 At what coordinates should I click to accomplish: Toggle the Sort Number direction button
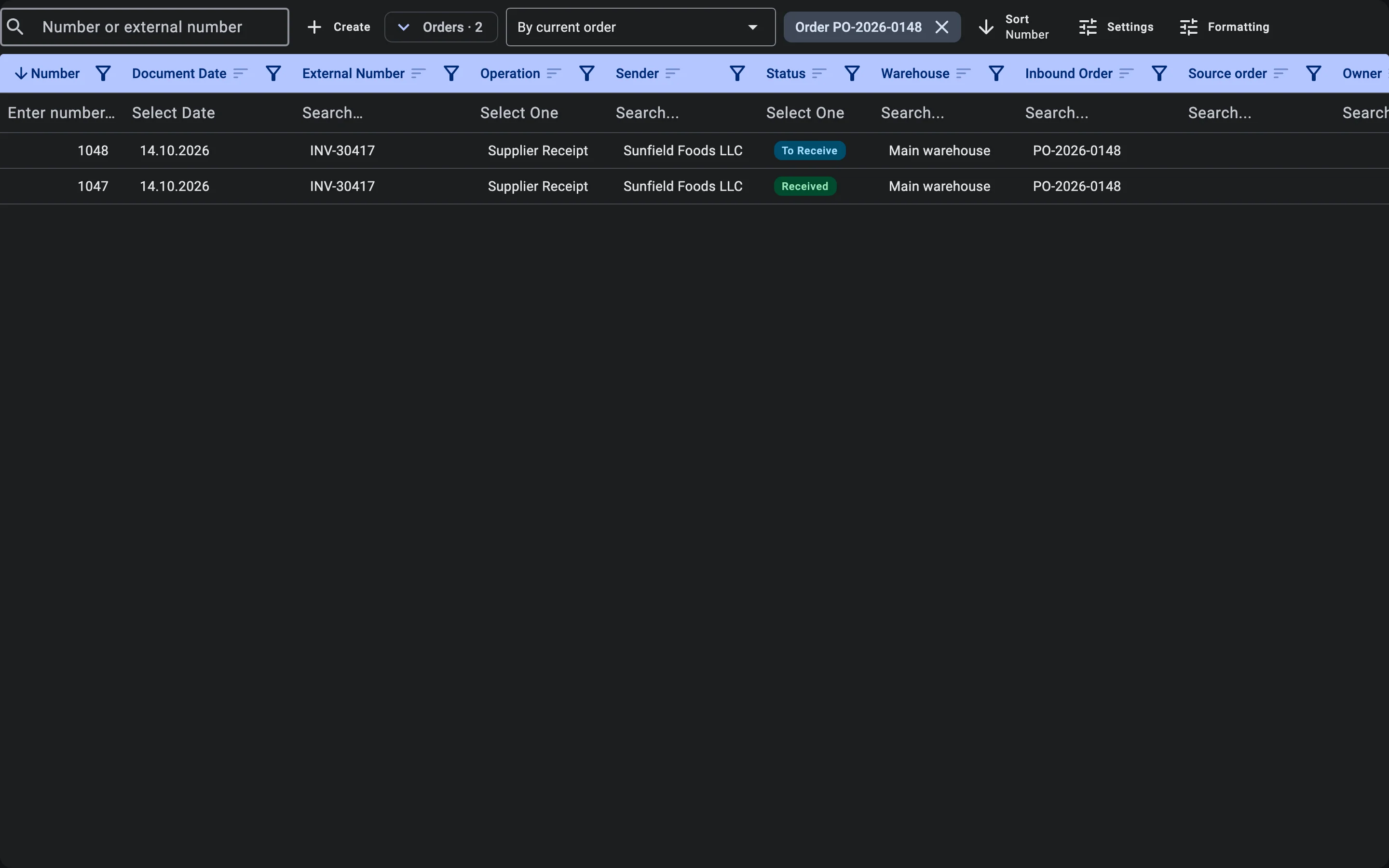coord(1014,27)
